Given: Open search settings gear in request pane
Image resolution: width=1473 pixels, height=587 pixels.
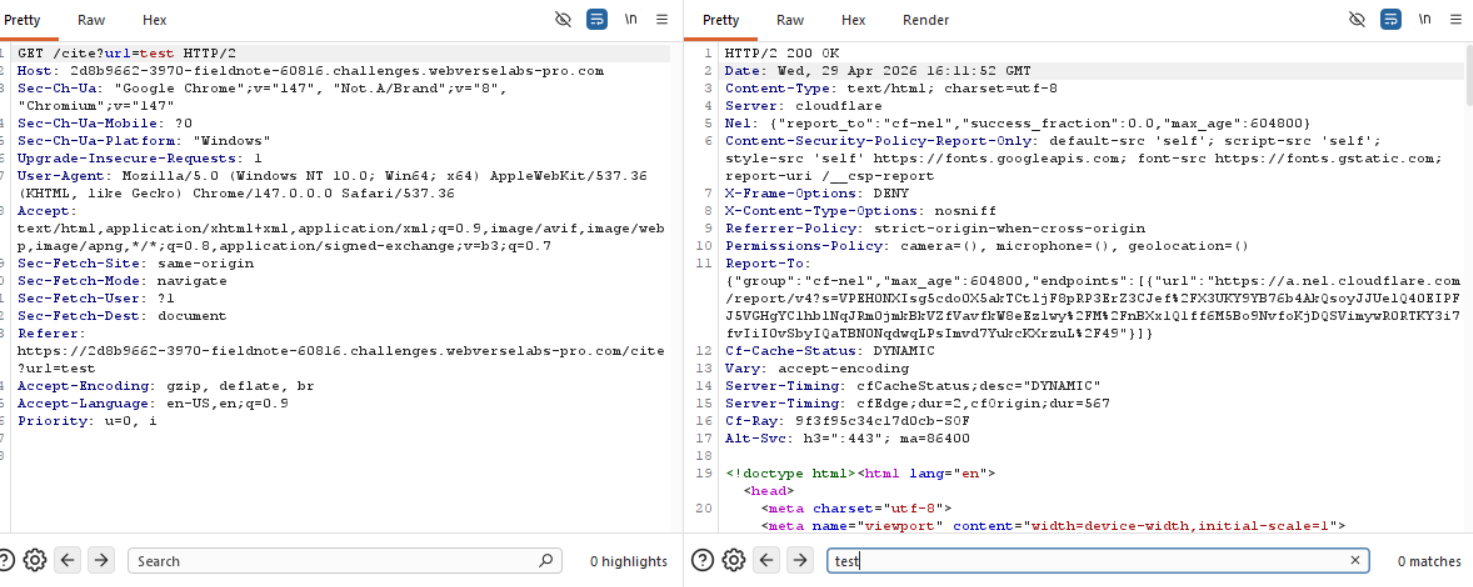Looking at the screenshot, I should coord(35,560).
